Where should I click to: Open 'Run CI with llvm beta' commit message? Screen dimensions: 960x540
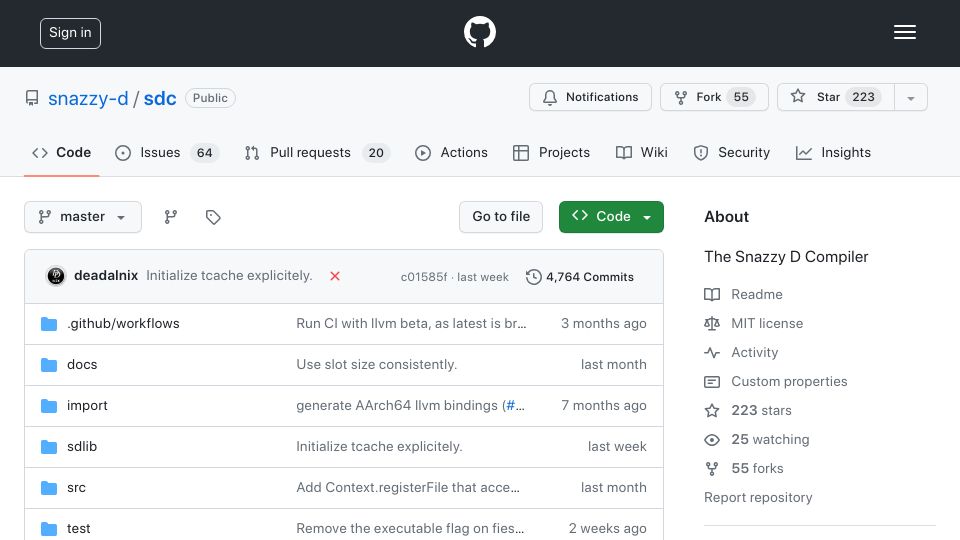tap(411, 323)
